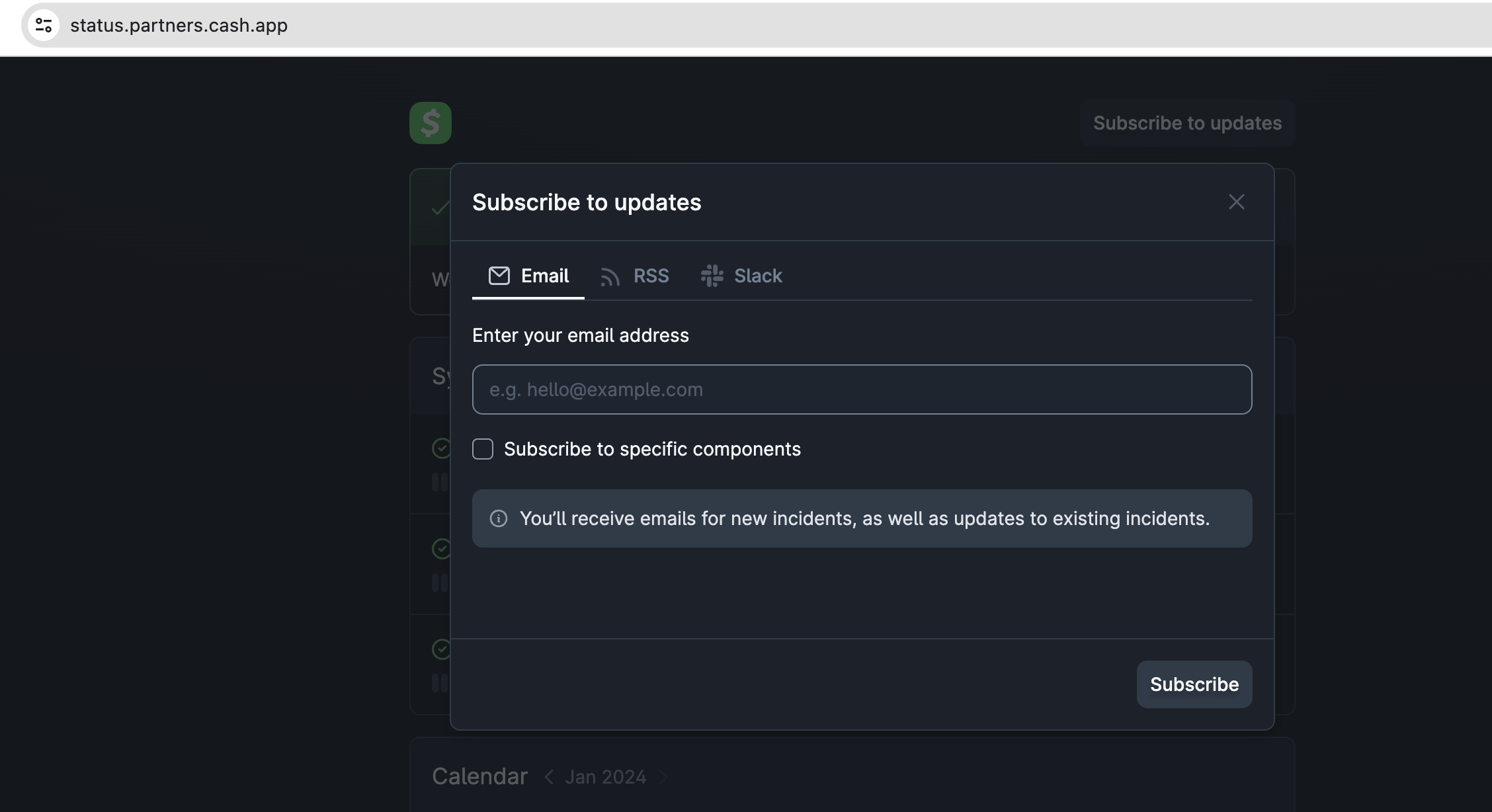Click the site info icon in address bar
The width and height of the screenshot is (1492, 812).
pos(44,25)
